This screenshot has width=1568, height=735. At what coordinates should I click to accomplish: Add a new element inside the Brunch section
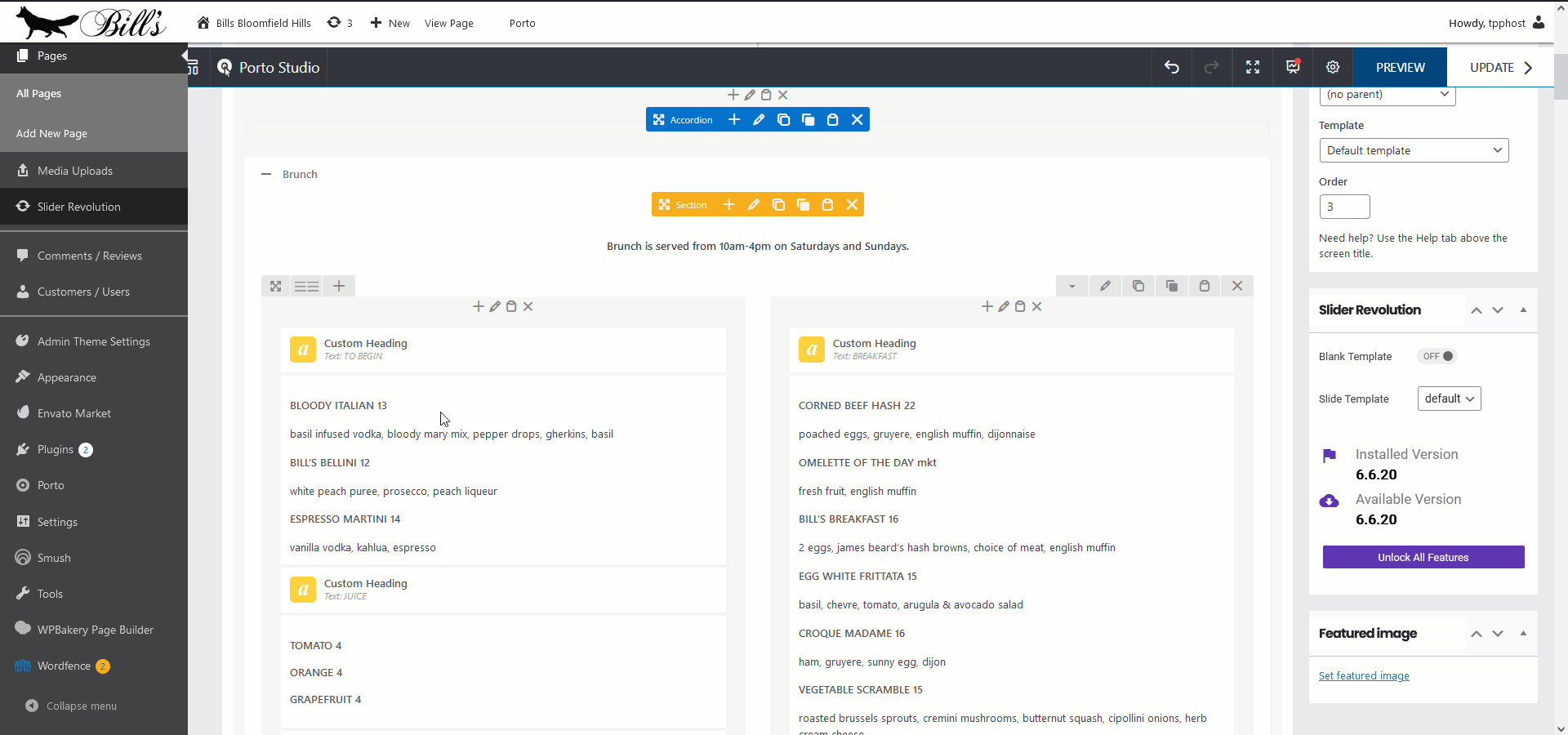click(728, 204)
